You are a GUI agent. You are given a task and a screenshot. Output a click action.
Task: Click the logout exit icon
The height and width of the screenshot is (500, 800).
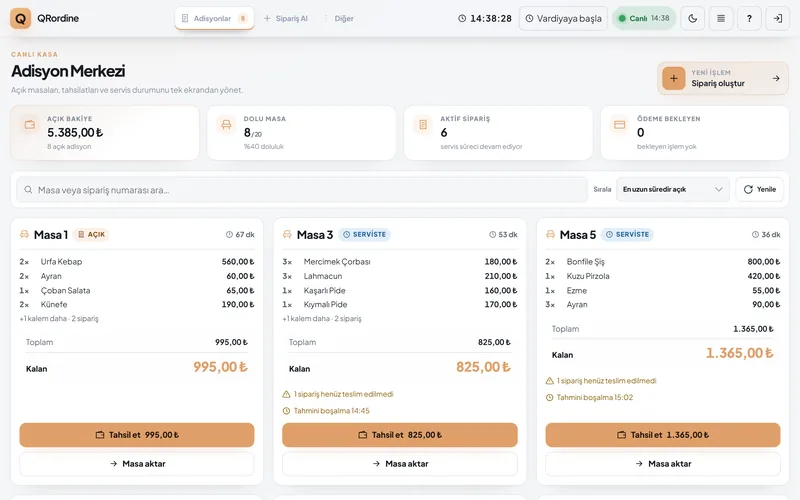click(778, 18)
